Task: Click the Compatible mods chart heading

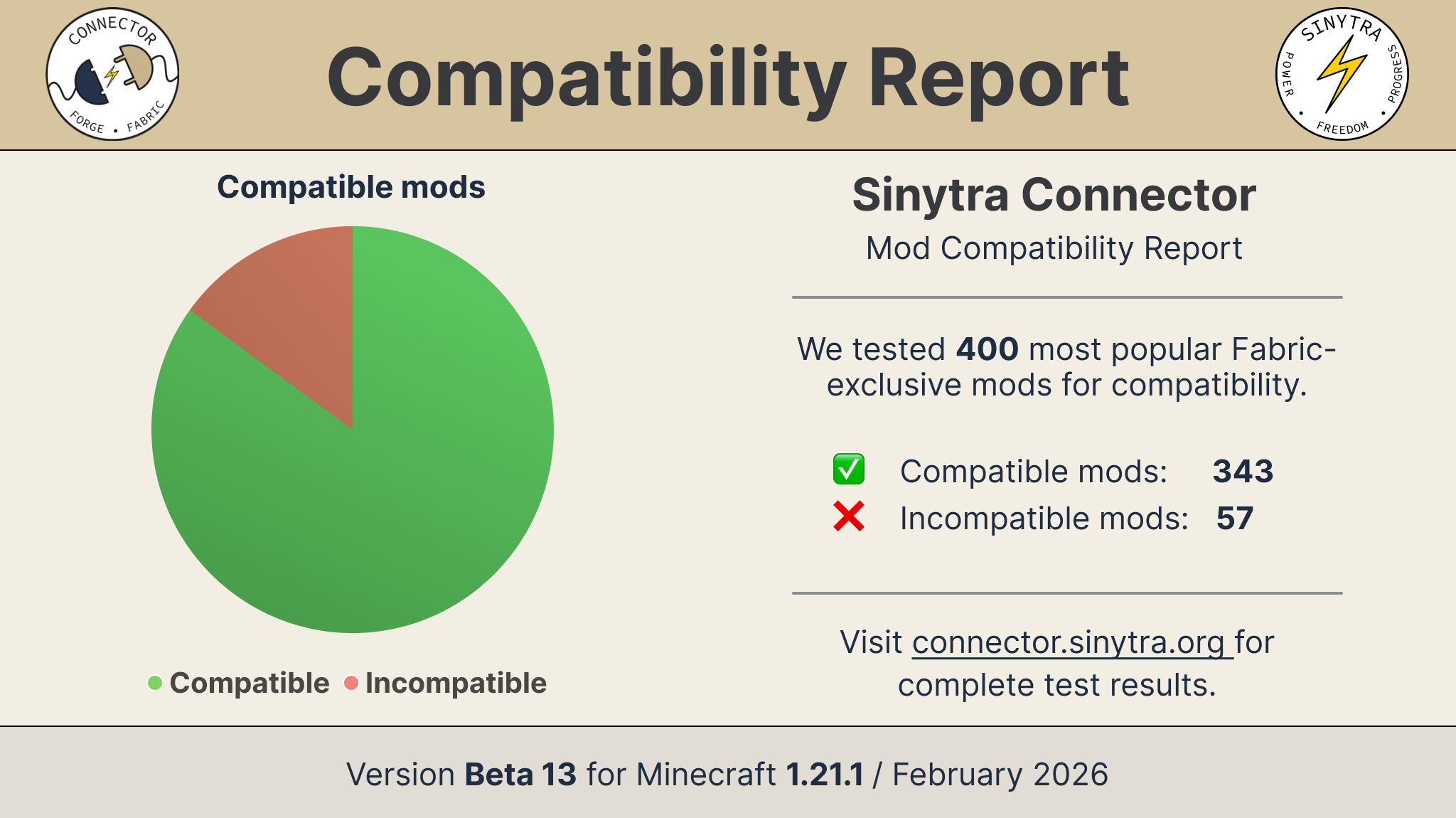Action: [351, 187]
